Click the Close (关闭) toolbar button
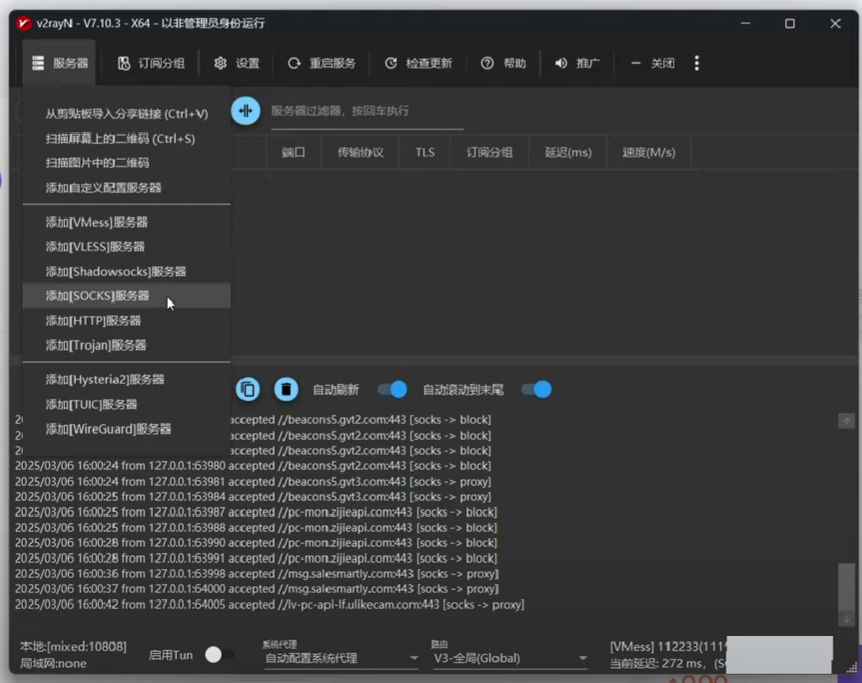Screen dimensions: 862x683 [652, 63]
